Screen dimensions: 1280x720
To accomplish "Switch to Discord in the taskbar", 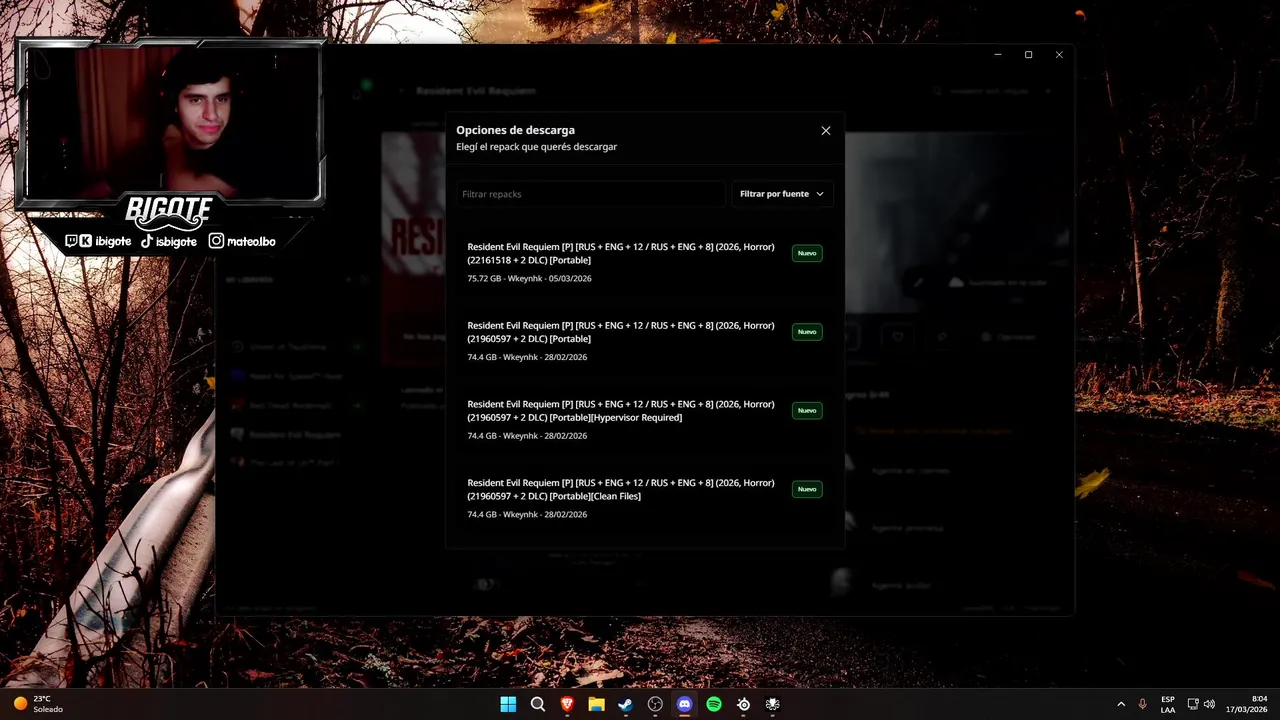I will click(684, 704).
